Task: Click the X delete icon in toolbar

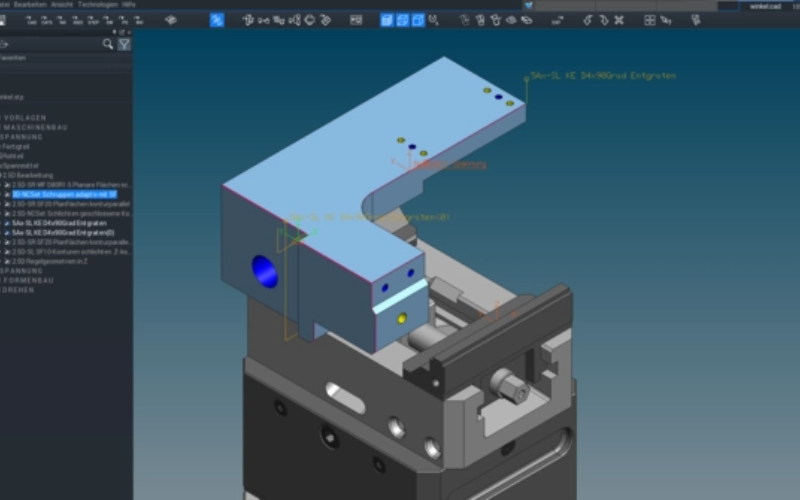Action: pos(619,20)
